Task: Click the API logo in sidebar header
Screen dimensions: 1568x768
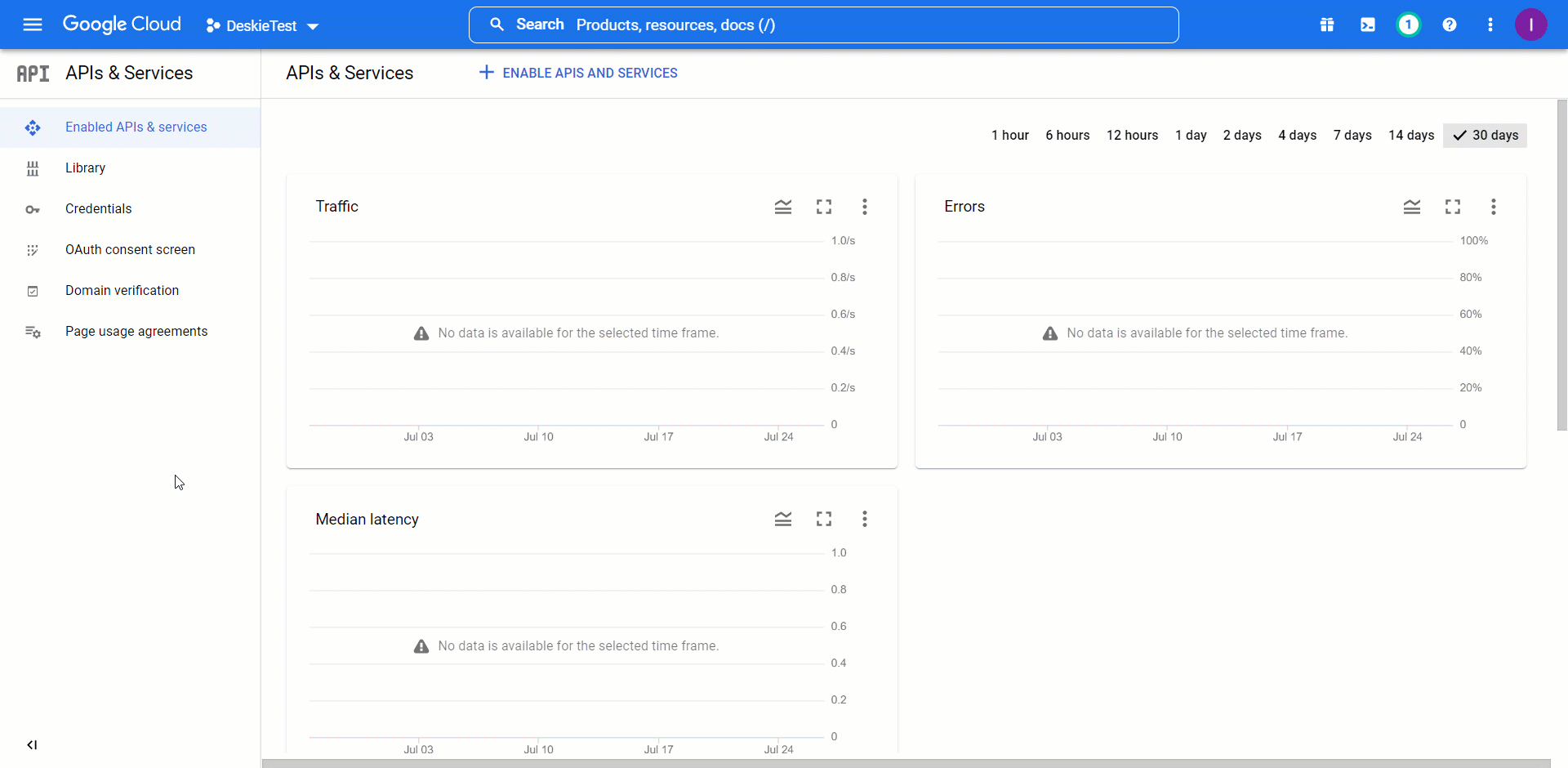Action: [33, 74]
